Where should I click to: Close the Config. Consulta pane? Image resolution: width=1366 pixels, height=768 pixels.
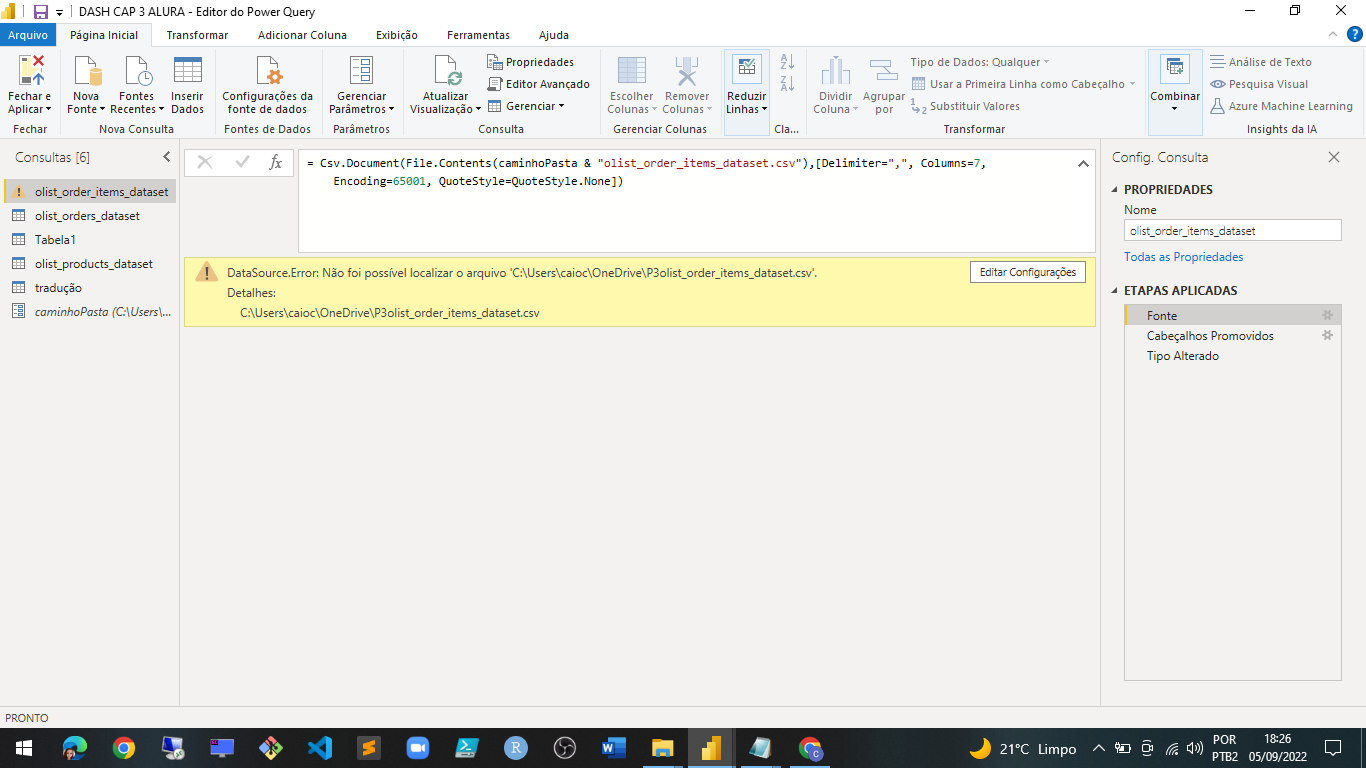click(x=1334, y=157)
